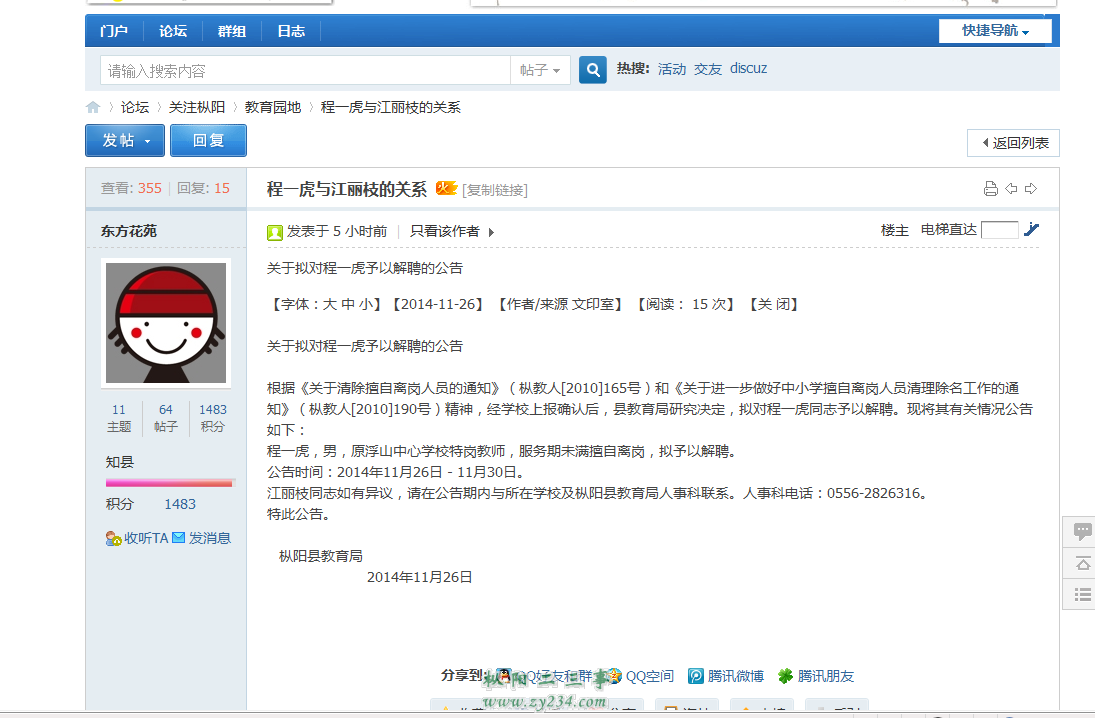Open the 群组 navigation tab

pyautogui.click(x=231, y=31)
